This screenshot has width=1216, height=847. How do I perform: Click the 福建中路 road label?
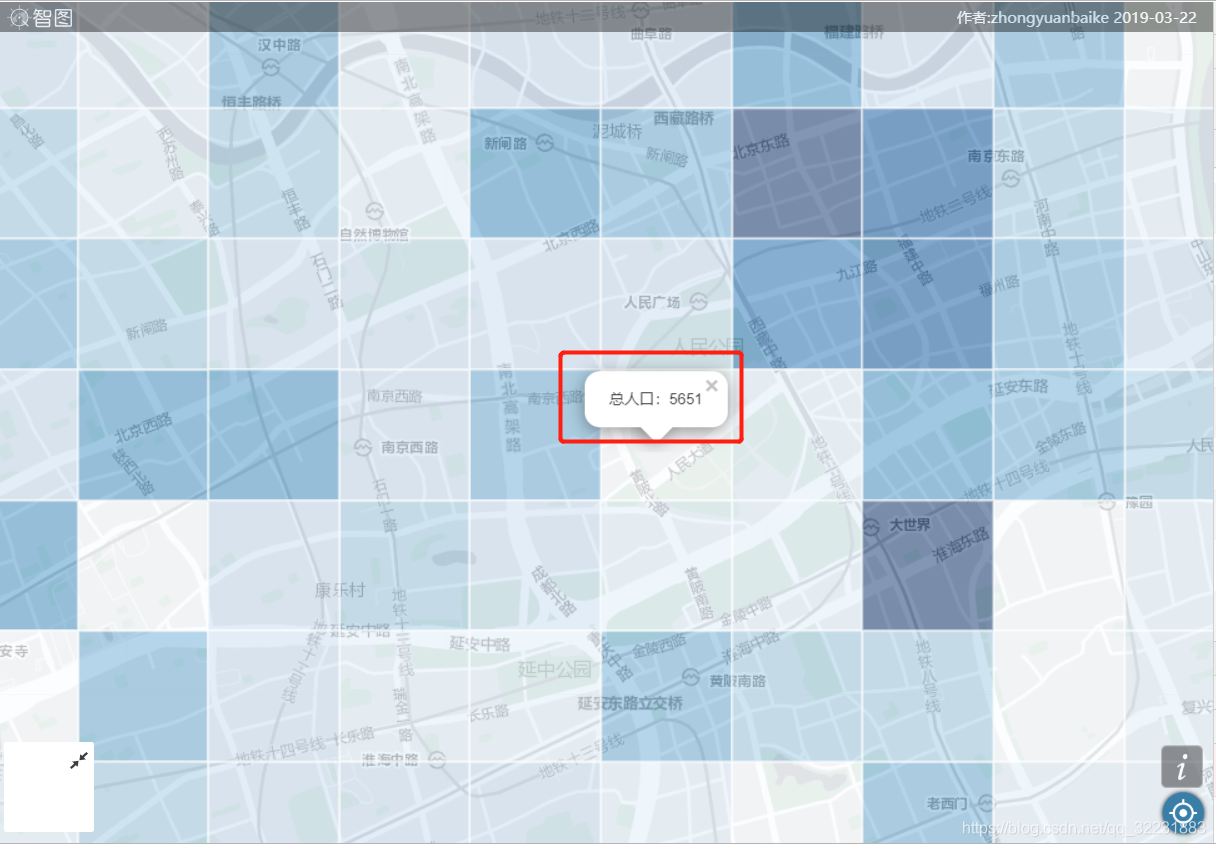[x=915, y=259]
